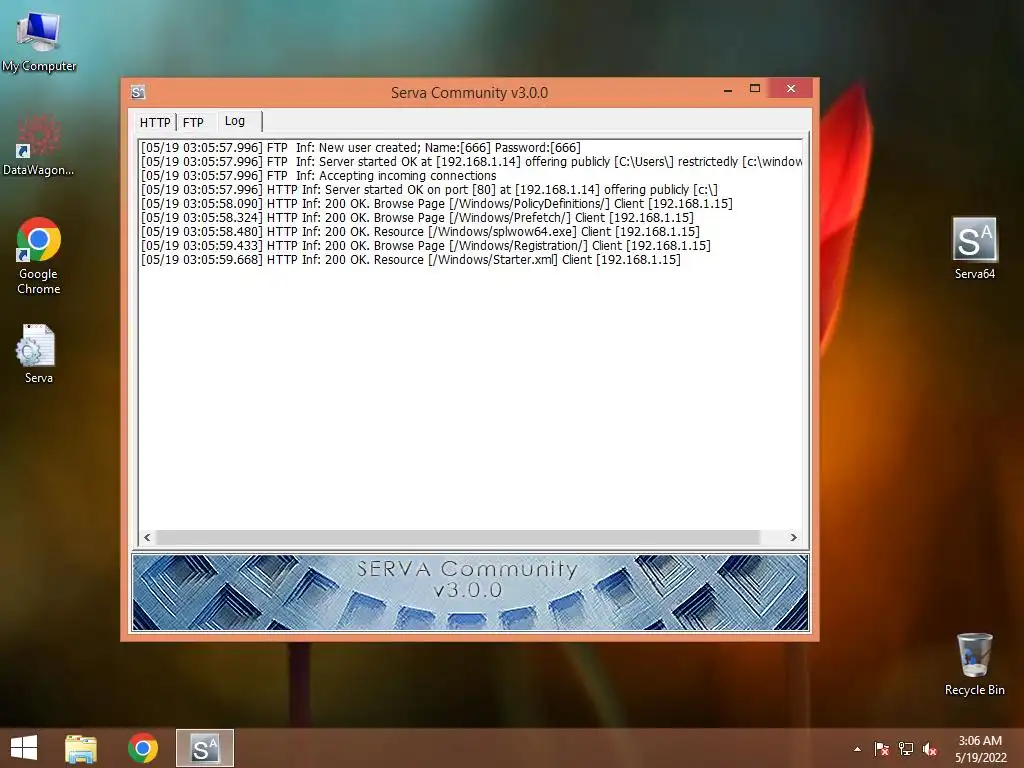
Task: Click the HTTP 'Server started OK on port [80]' line
Action: pos(429,189)
